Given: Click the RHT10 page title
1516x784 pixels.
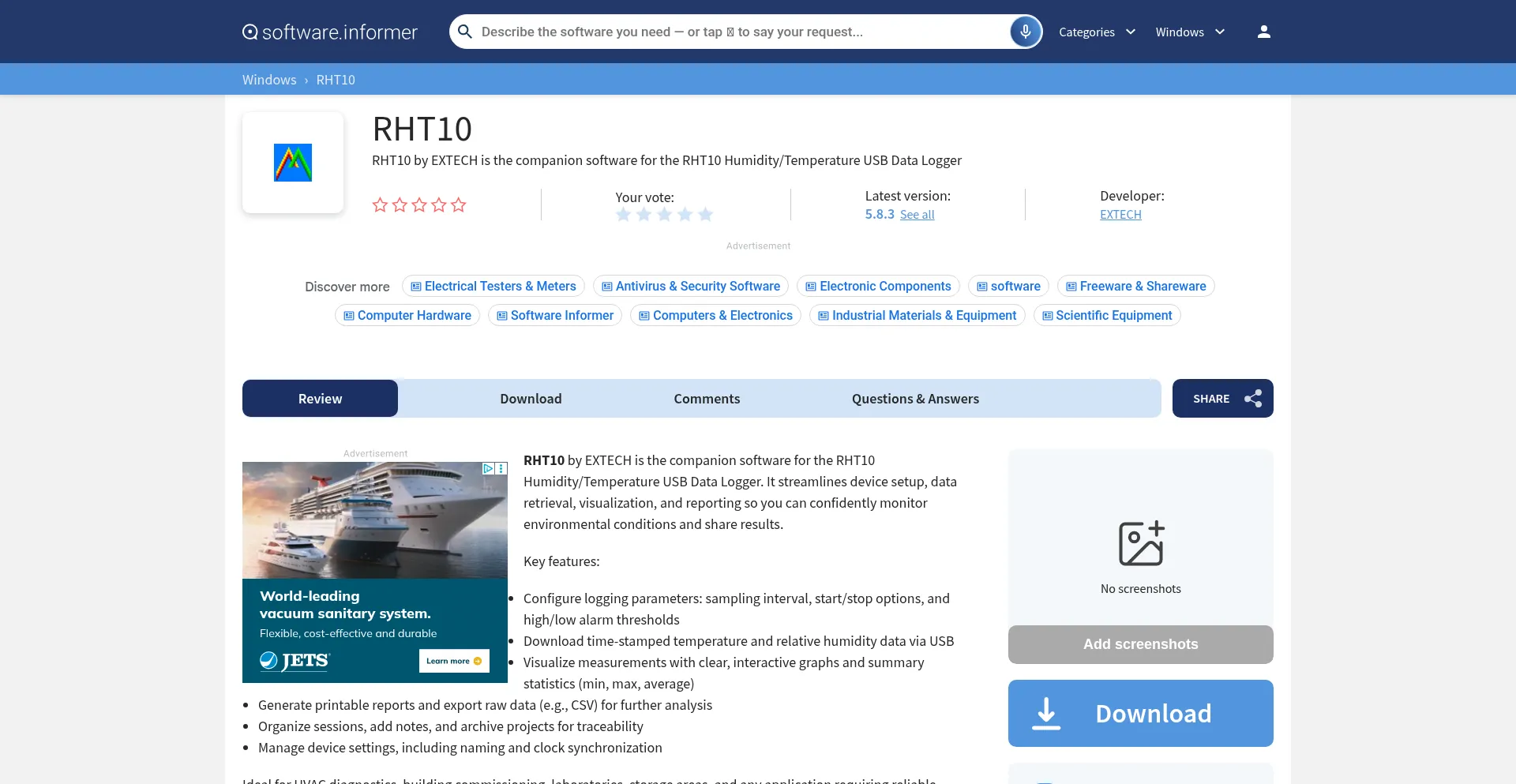Looking at the screenshot, I should tap(422, 129).
